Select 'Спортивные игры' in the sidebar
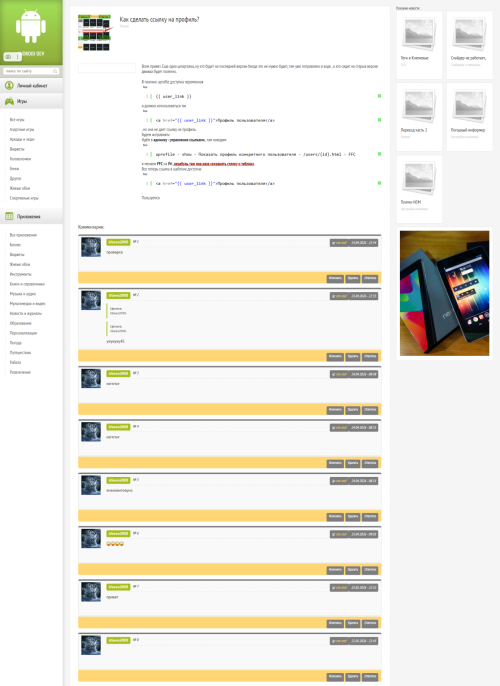 (x=24, y=198)
